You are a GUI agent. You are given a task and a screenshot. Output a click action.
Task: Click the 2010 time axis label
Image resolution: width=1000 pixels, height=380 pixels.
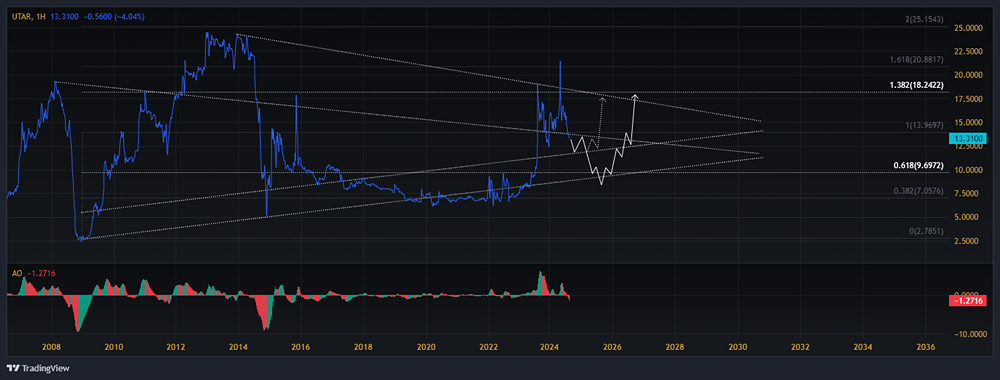tap(114, 347)
